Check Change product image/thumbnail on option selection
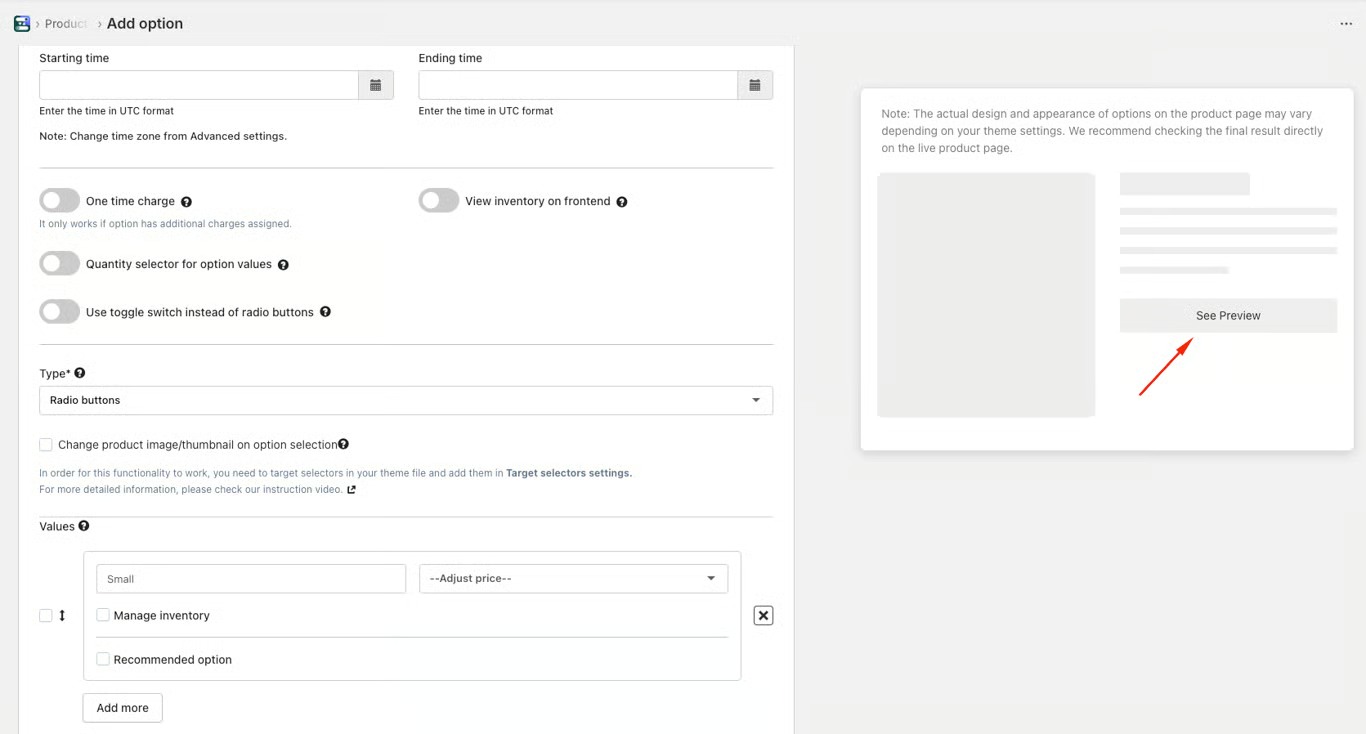Screen dimensions: 1366x734 coord(46,445)
